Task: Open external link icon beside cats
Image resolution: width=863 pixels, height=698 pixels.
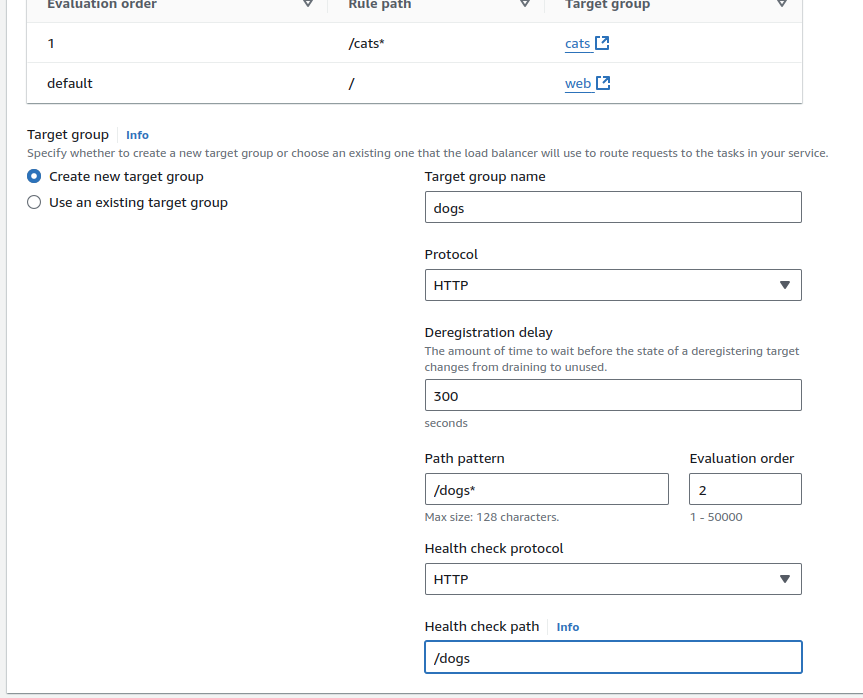Action: pyautogui.click(x=602, y=43)
